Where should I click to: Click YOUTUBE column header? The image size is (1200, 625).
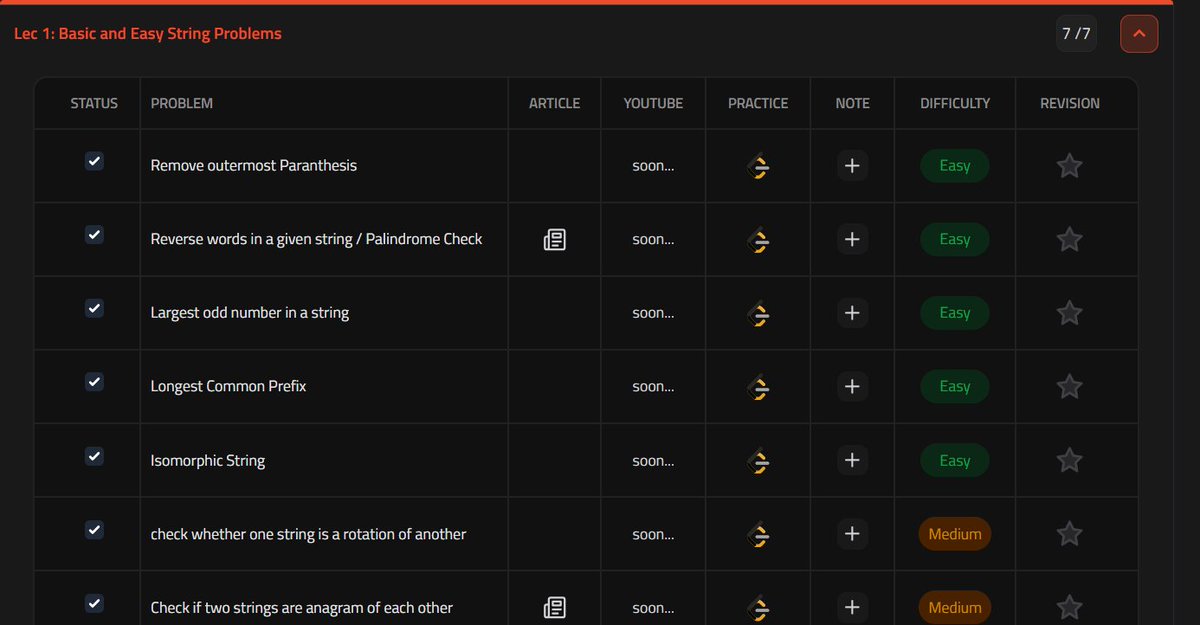pos(653,103)
